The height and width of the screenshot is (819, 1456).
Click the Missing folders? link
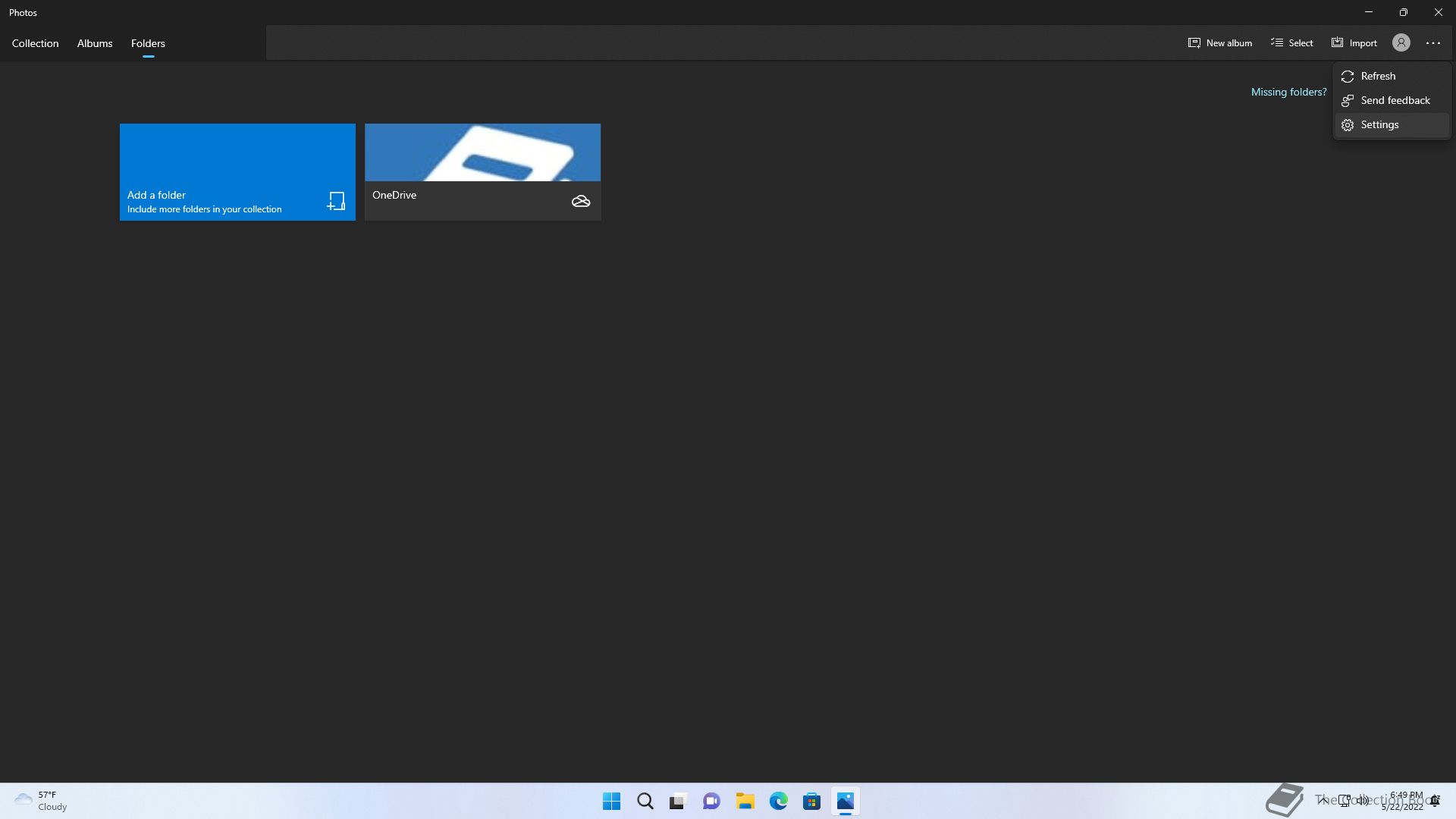(x=1288, y=92)
